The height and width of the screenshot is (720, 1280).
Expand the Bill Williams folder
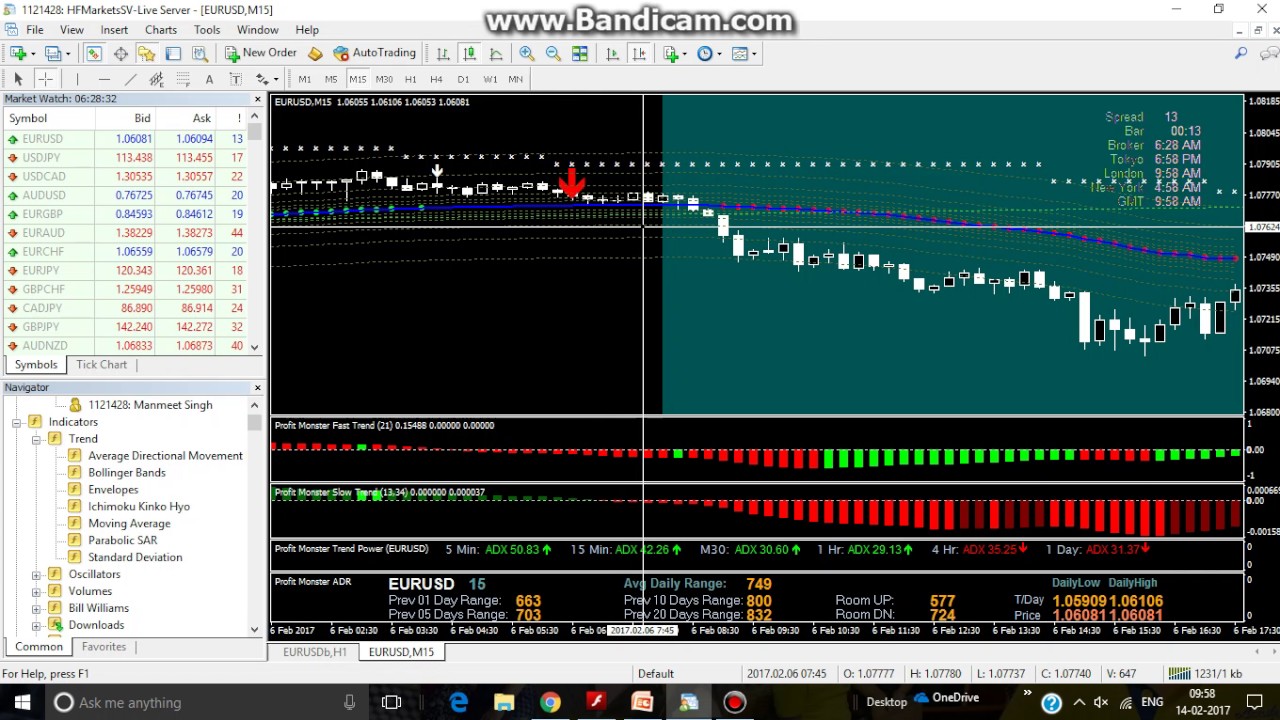36,609
